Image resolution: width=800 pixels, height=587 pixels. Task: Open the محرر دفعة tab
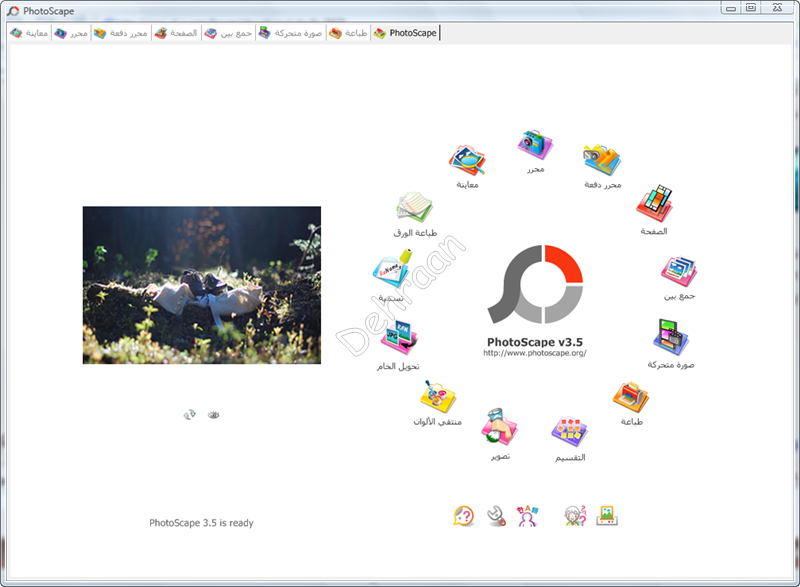pos(121,33)
